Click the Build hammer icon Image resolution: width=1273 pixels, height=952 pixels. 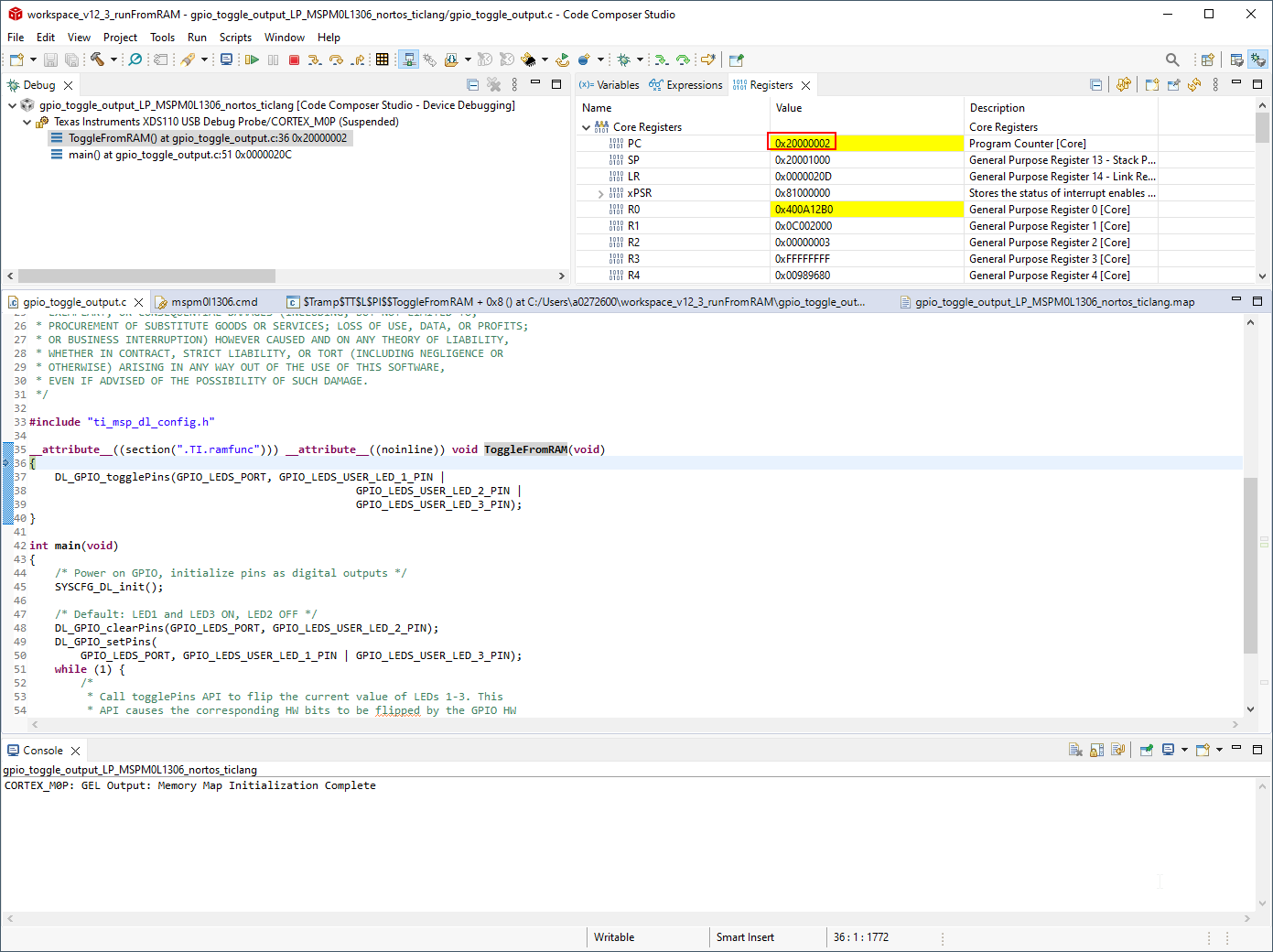click(x=97, y=59)
